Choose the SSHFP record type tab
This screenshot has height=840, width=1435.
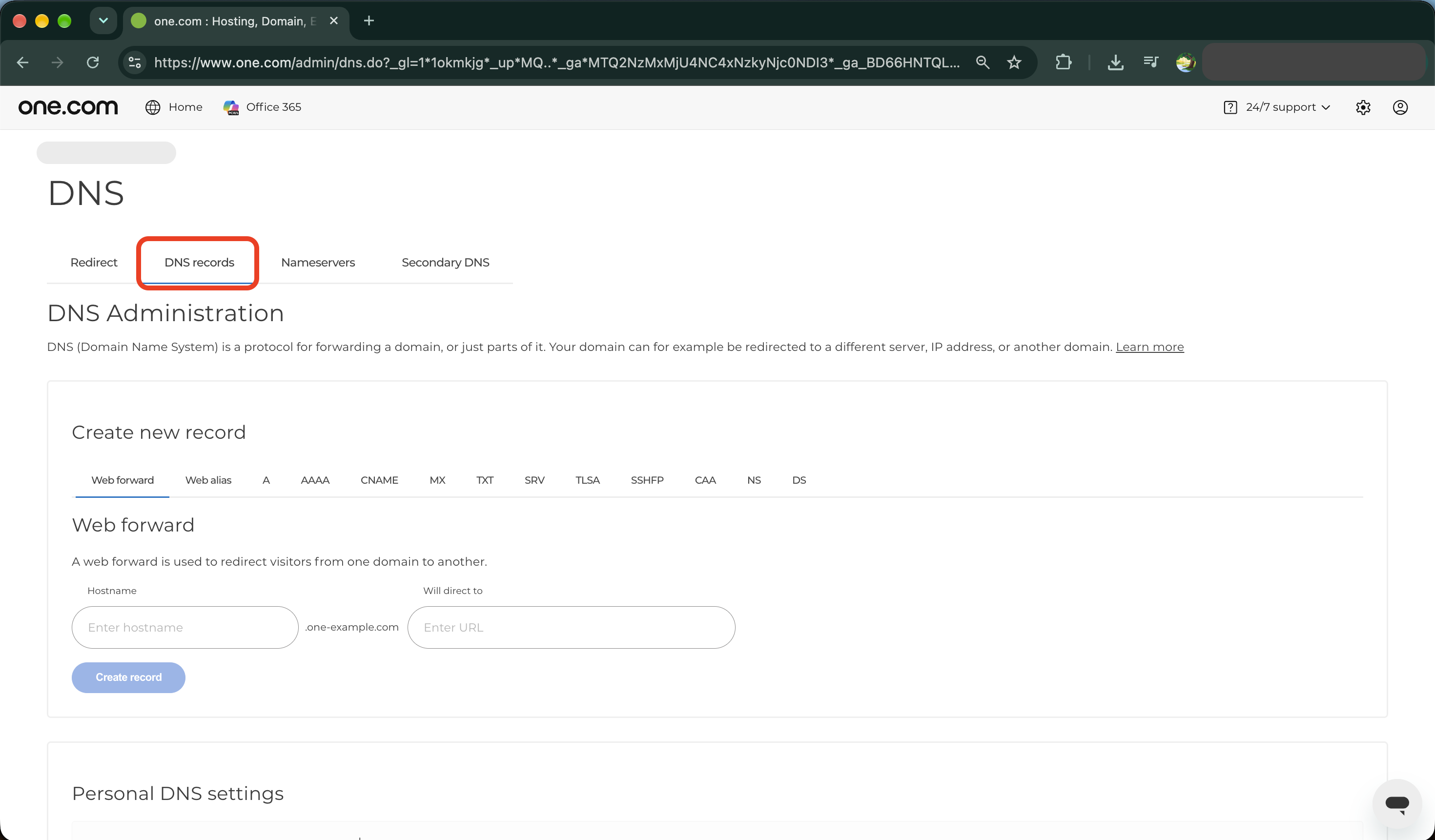tap(647, 480)
